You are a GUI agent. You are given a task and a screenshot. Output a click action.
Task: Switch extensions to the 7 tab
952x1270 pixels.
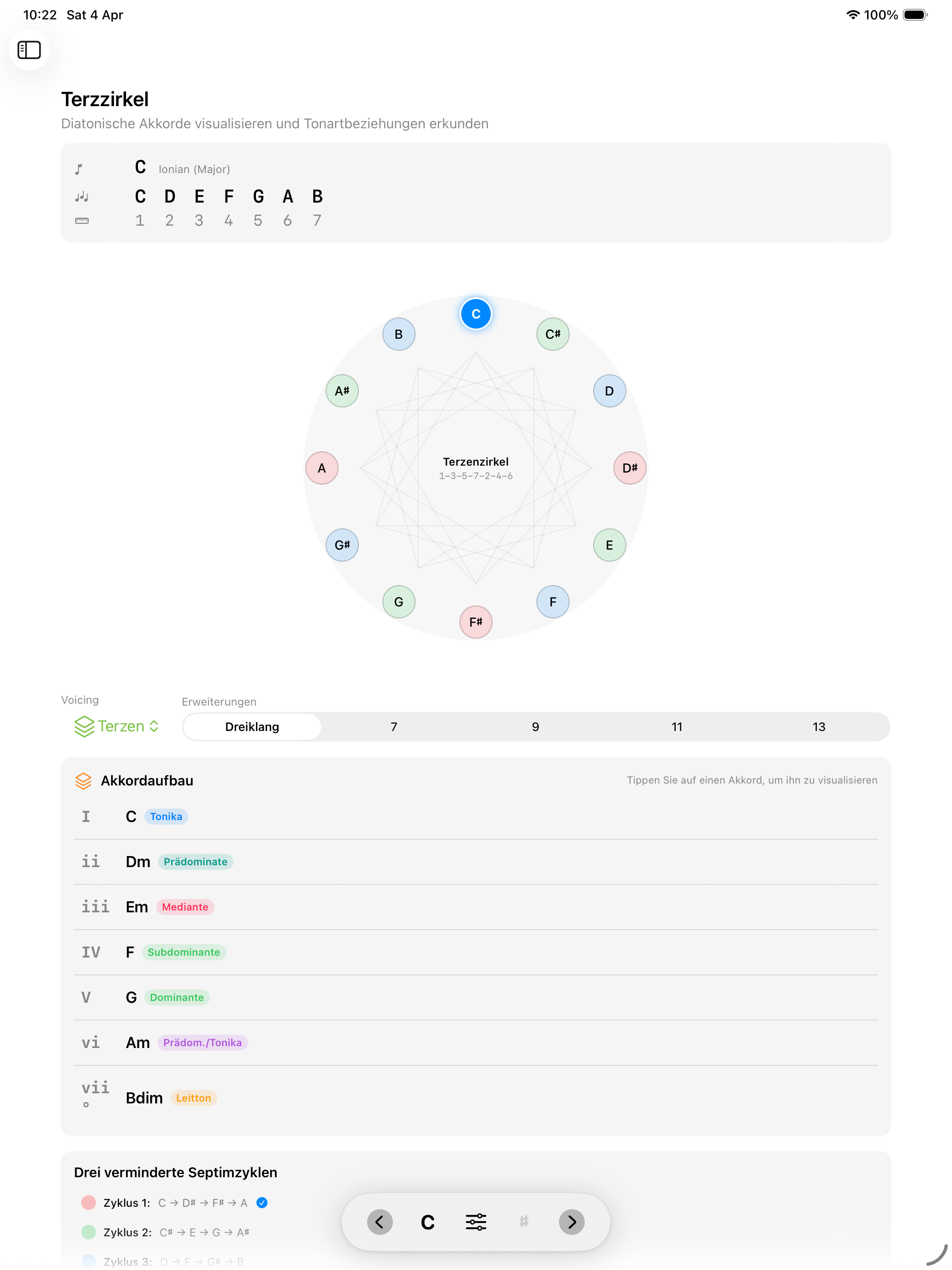pos(393,726)
